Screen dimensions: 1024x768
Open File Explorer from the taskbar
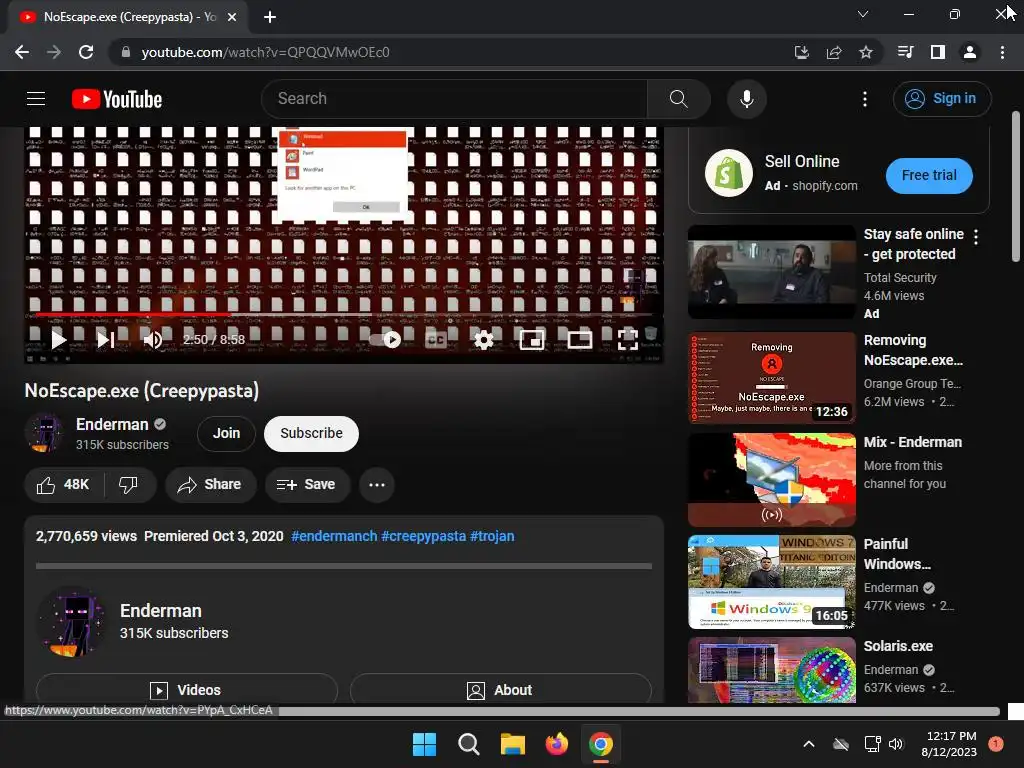tap(513, 744)
